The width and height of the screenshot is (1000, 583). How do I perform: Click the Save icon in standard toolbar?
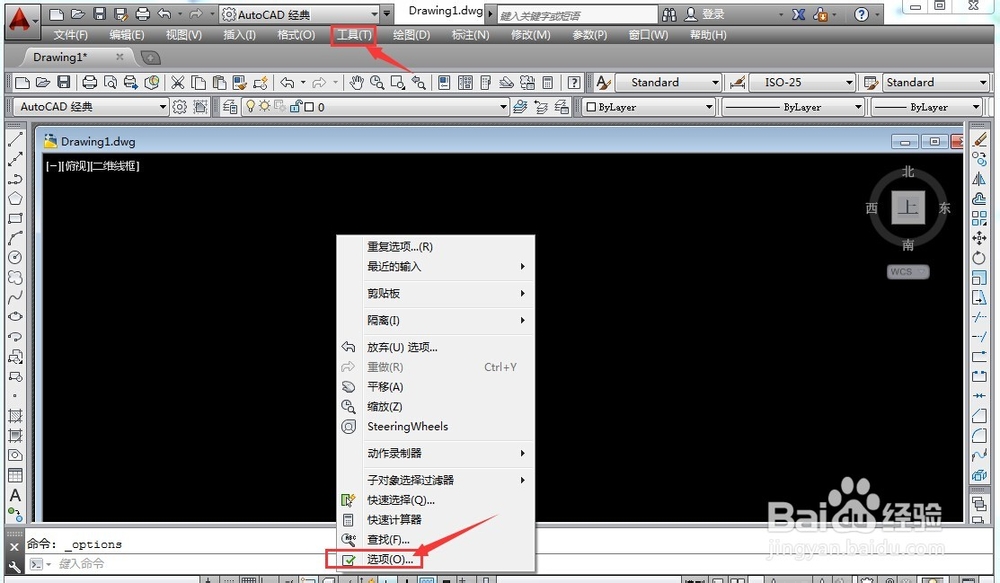click(64, 82)
